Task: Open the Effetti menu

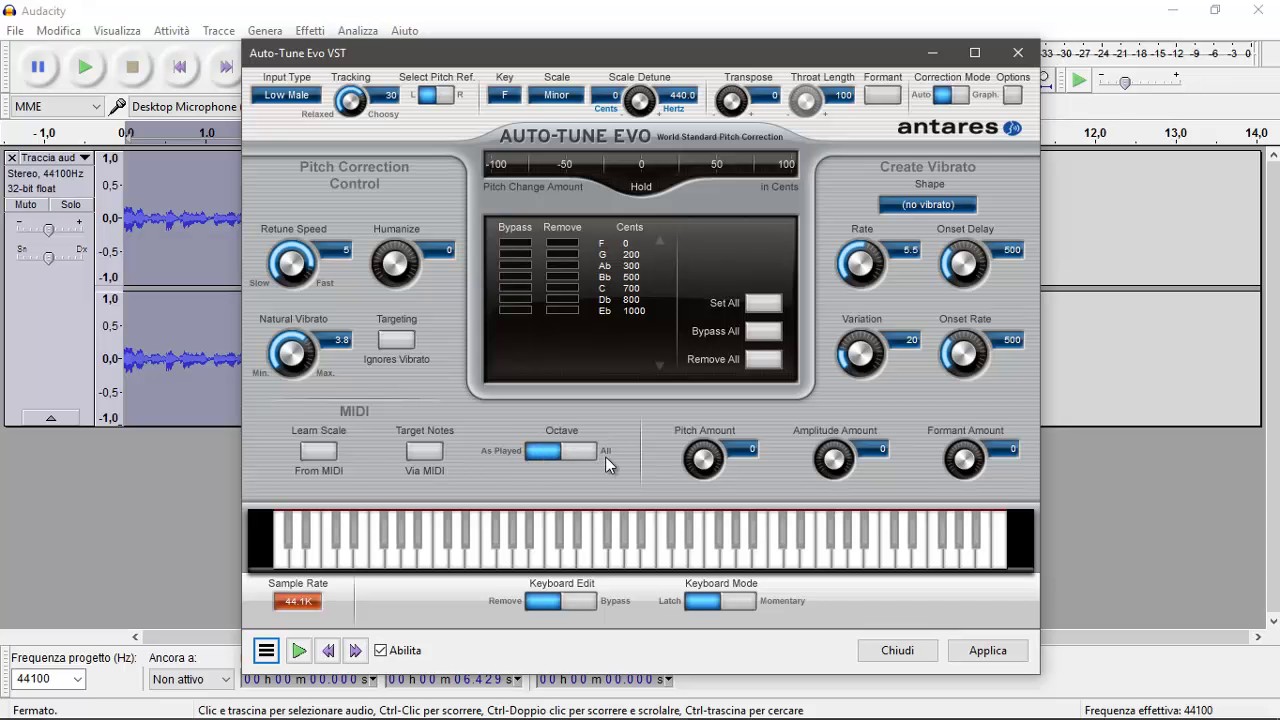Action: pos(310,31)
